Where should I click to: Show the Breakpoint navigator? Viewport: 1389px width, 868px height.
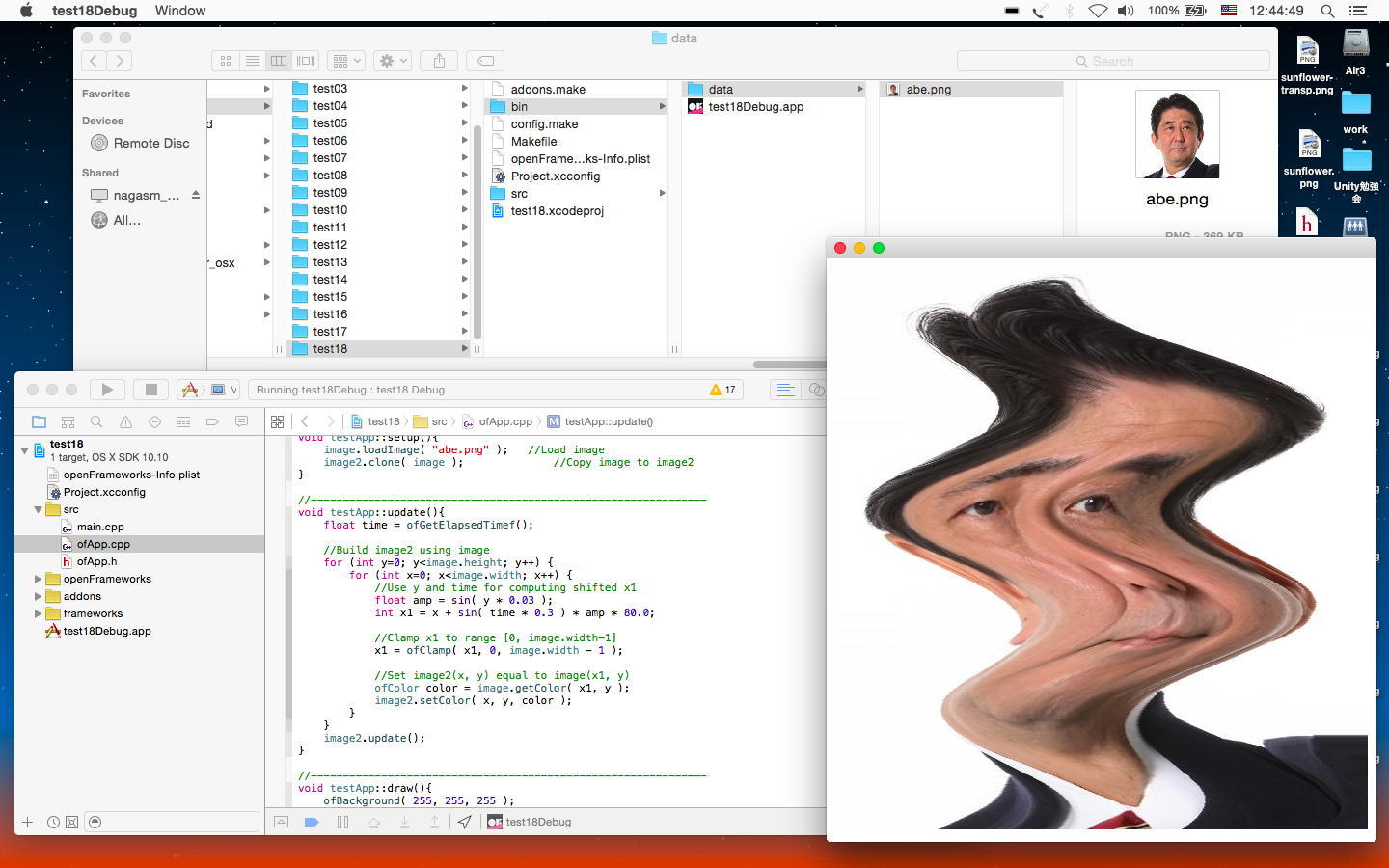(x=212, y=421)
